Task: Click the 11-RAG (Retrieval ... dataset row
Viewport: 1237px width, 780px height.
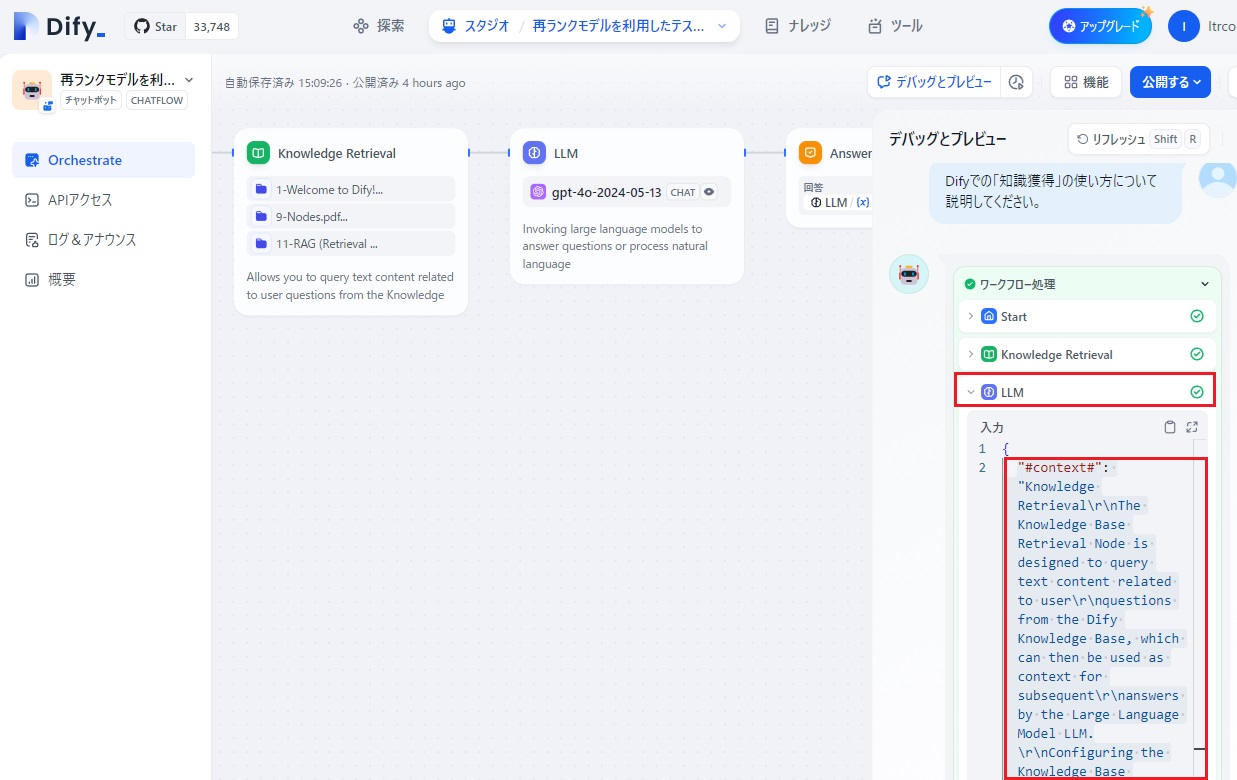Action: point(351,243)
